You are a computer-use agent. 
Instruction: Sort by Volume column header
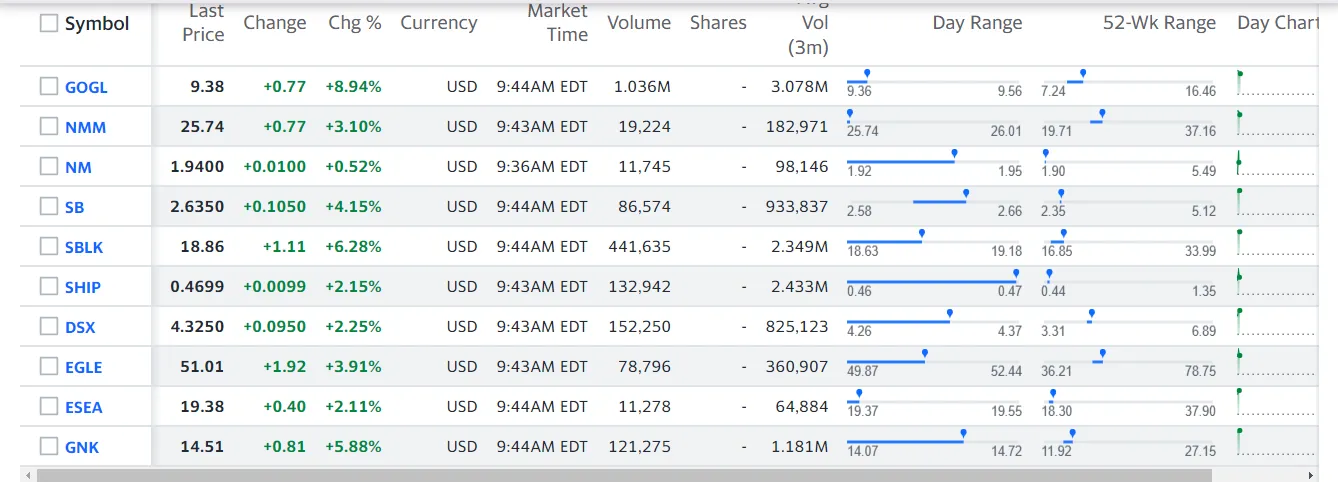tap(639, 23)
